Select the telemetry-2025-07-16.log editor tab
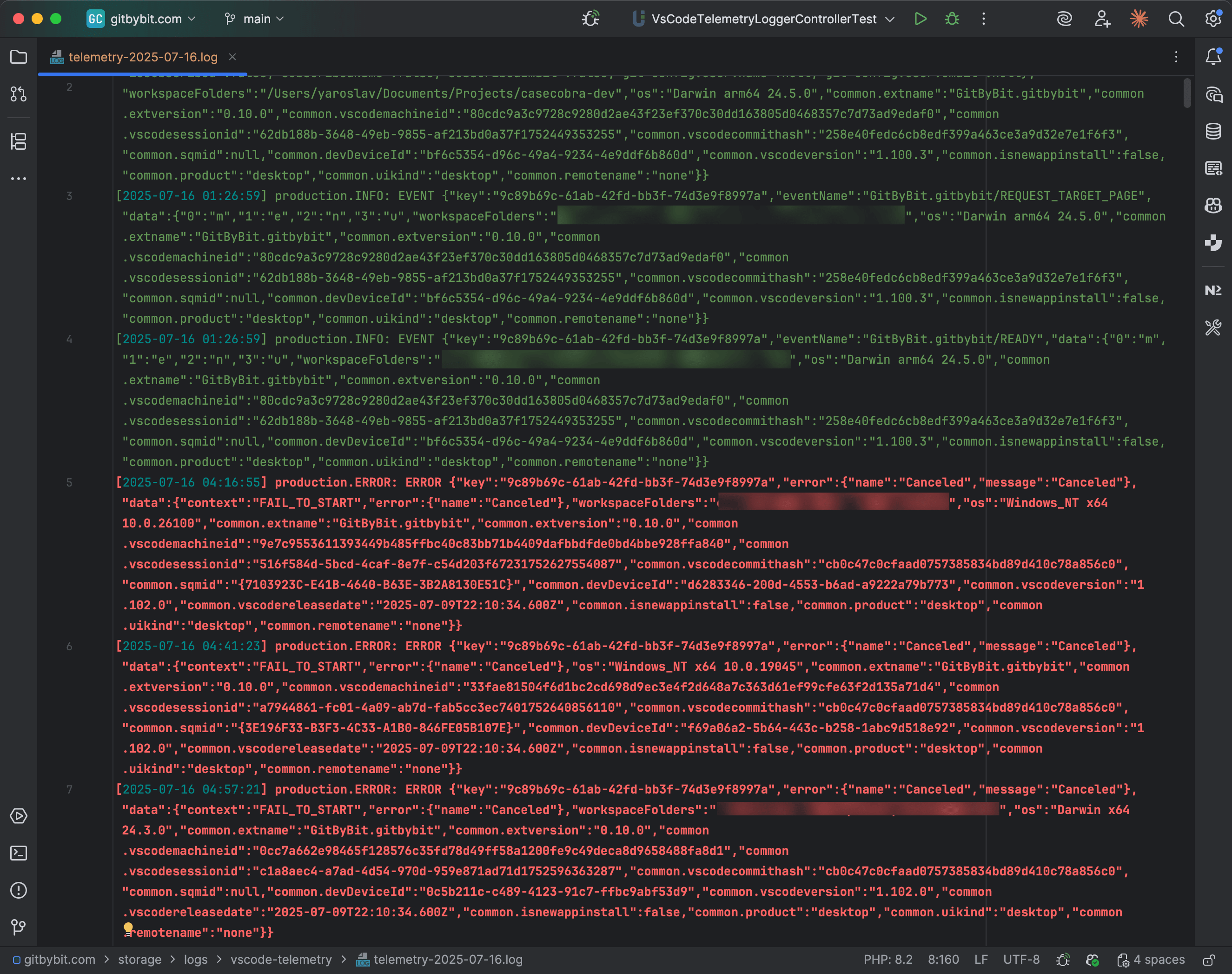Screen dimensions: 1232x974 tap(142, 57)
